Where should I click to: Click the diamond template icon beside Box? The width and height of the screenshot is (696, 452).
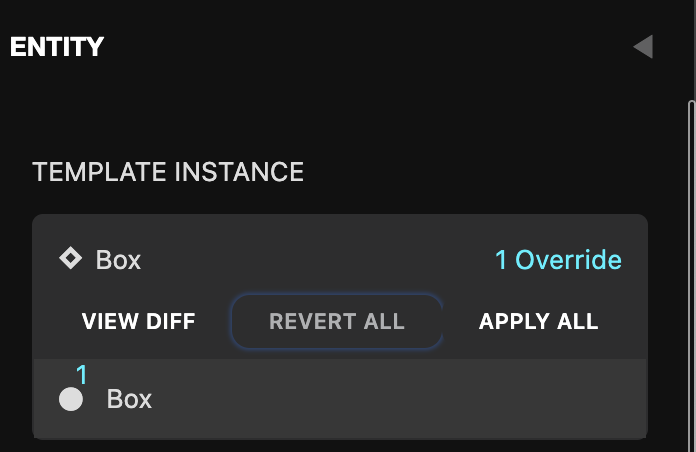[x=70, y=259]
